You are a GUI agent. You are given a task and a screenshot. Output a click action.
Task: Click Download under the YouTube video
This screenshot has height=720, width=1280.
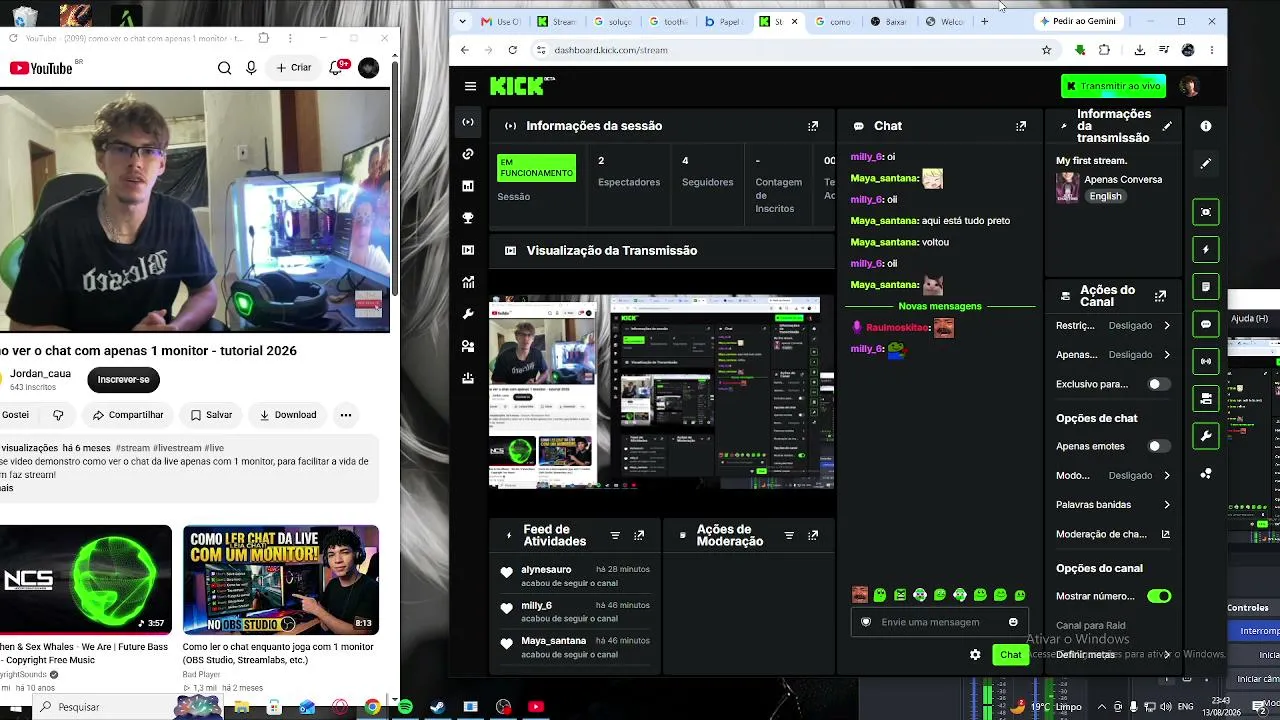[288, 415]
